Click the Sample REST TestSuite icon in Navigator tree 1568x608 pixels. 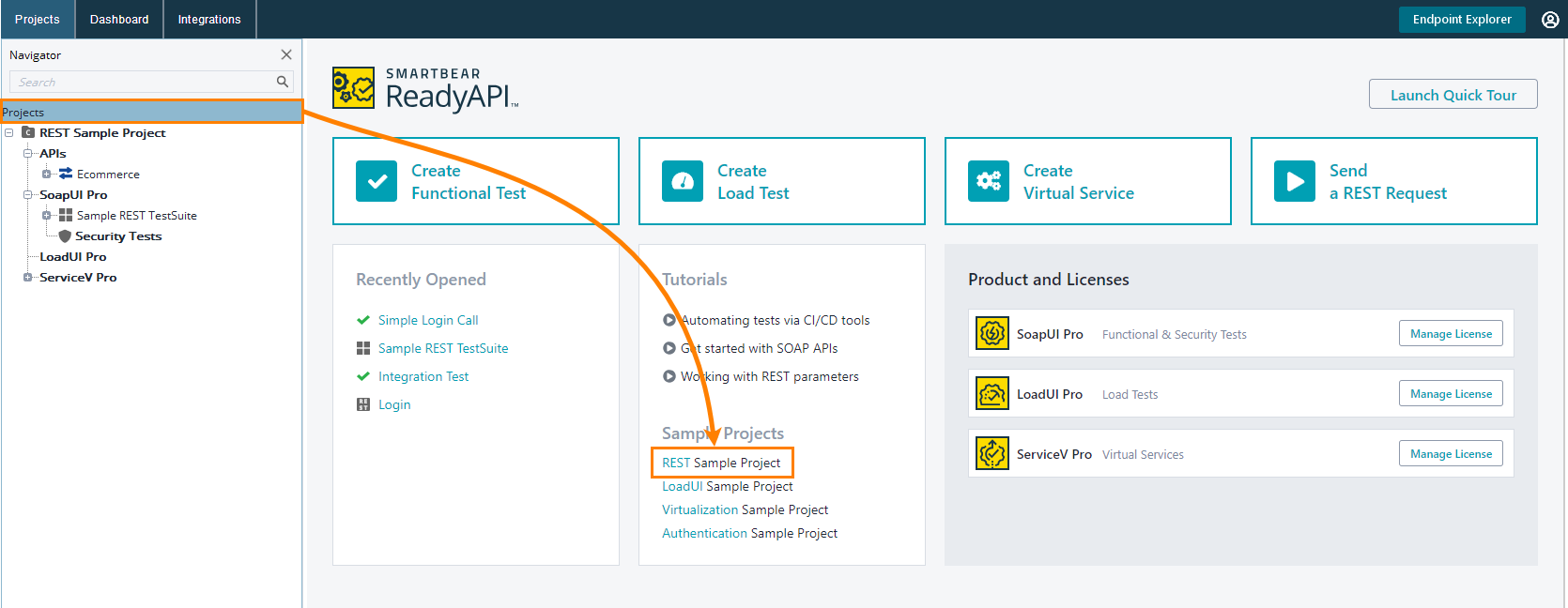pos(66,215)
